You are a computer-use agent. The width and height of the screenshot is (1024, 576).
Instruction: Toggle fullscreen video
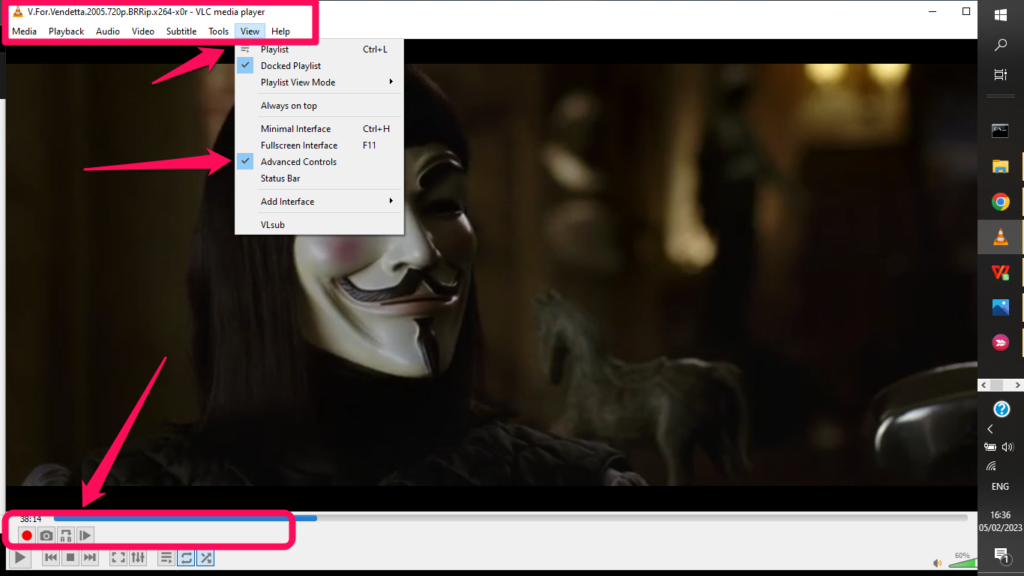118,558
